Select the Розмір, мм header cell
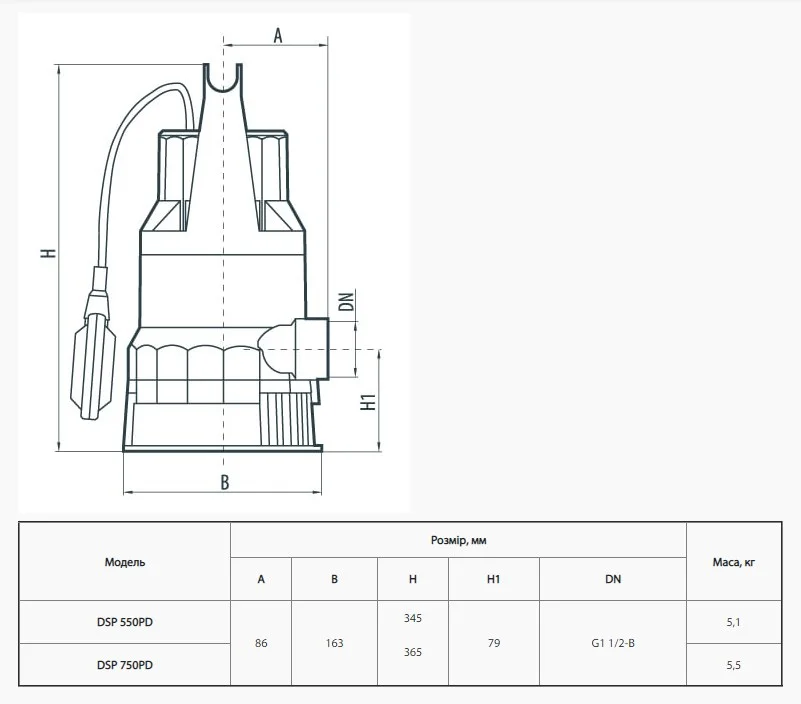Viewport: 801px width, 704px height. 458,540
